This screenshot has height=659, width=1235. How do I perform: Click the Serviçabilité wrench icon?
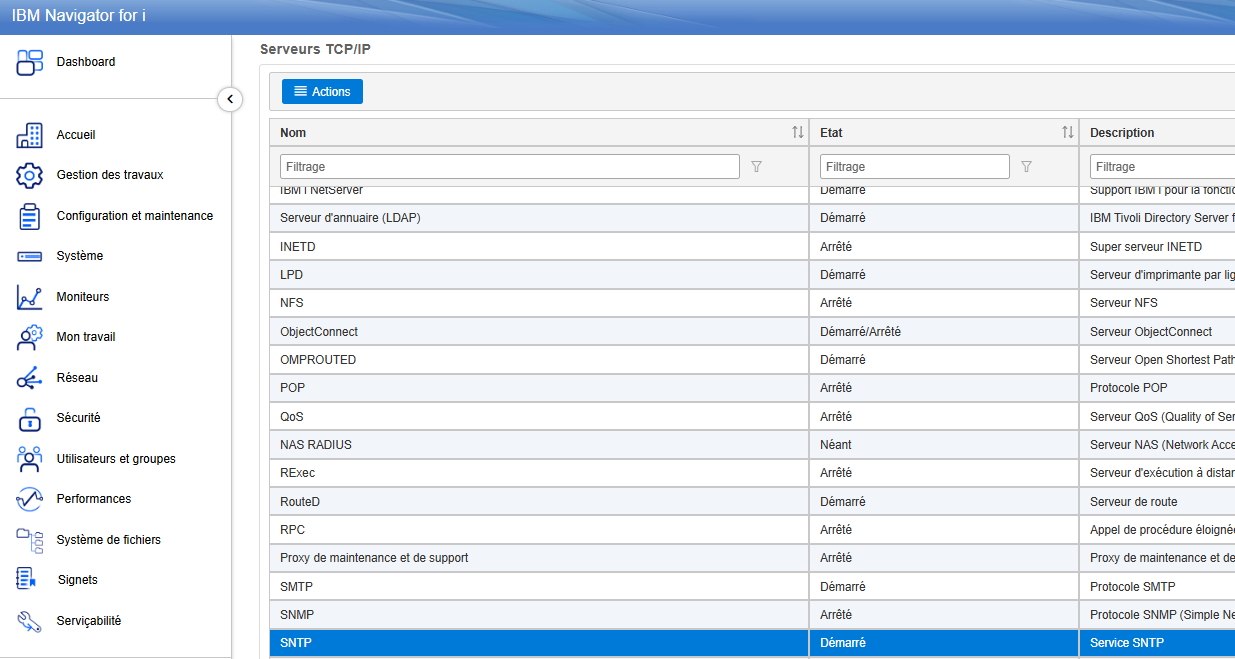pyautogui.click(x=30, y=621)
